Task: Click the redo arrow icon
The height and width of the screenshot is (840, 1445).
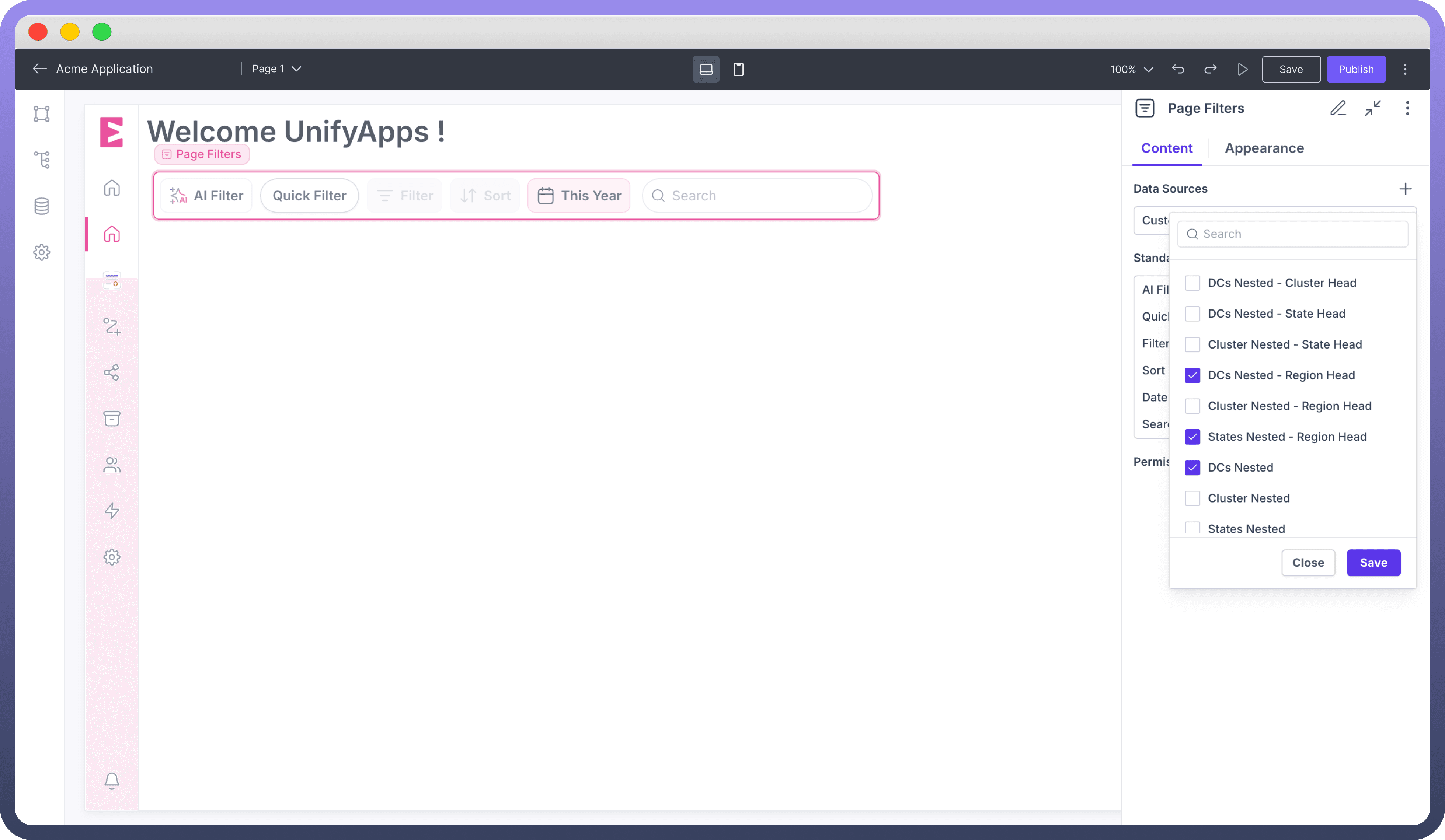Action: 1210,69
